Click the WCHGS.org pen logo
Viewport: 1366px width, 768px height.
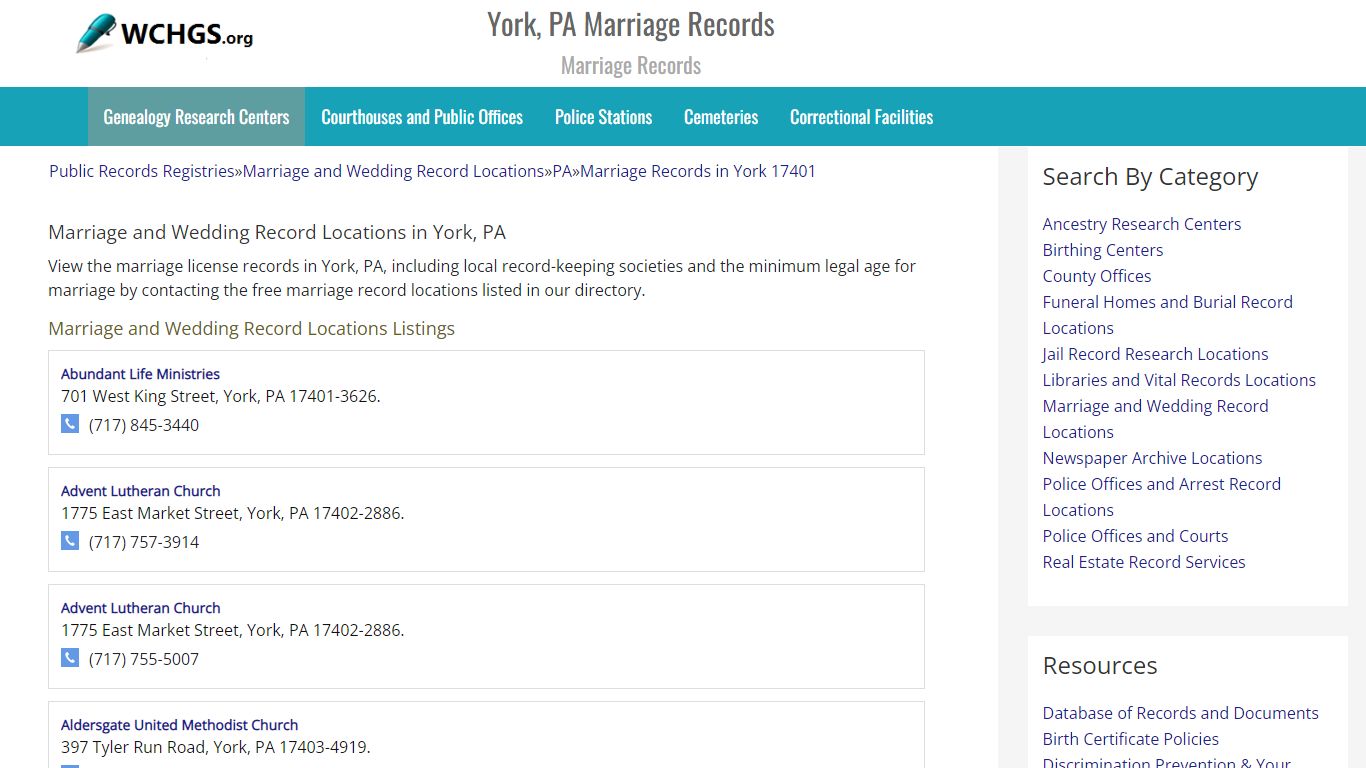pos(165,34)
